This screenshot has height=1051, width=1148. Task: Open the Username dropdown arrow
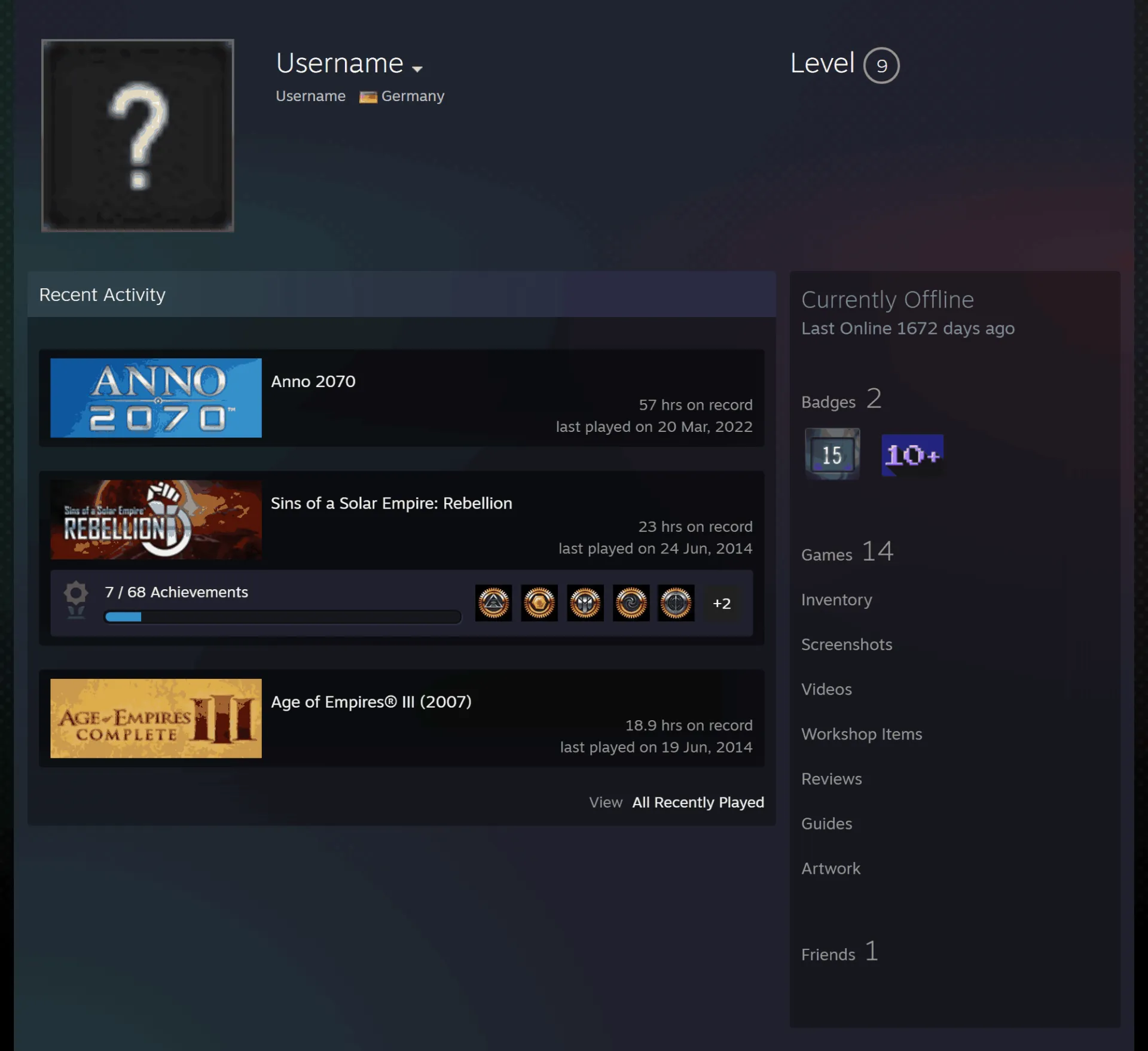coord(417,69)
